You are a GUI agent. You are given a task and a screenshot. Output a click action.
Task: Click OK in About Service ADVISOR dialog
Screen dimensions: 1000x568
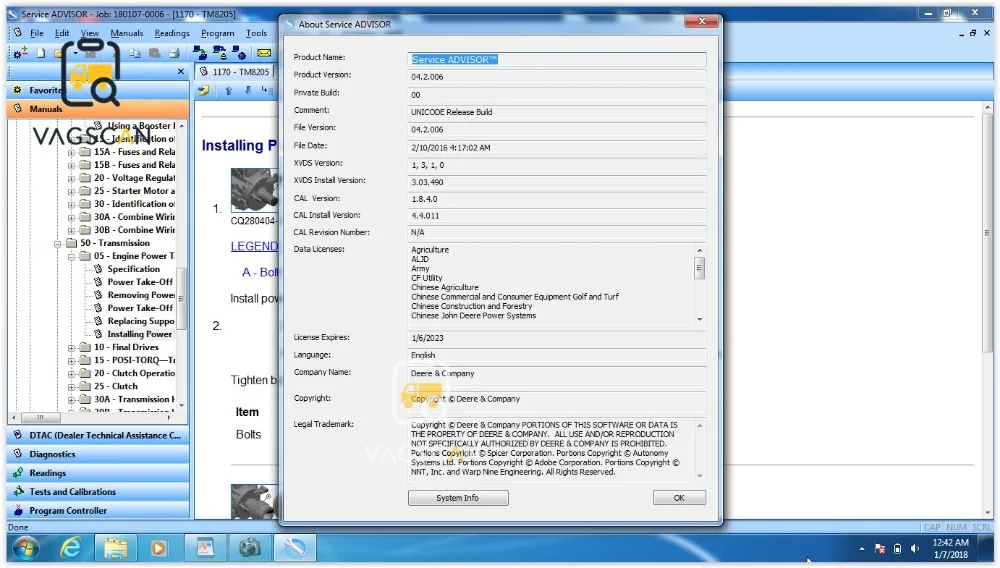(x=679, y=498)
